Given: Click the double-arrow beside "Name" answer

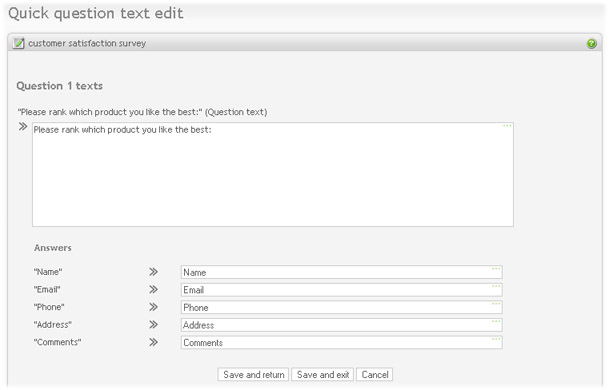Looking at the screenshot, I should pyautogui.click(x=153, y=272).
